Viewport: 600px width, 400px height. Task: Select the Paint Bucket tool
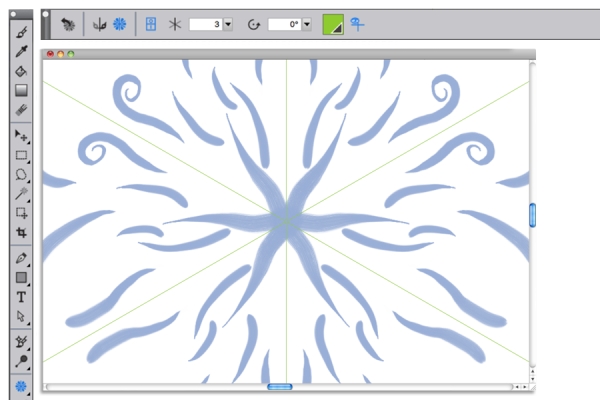21,71
